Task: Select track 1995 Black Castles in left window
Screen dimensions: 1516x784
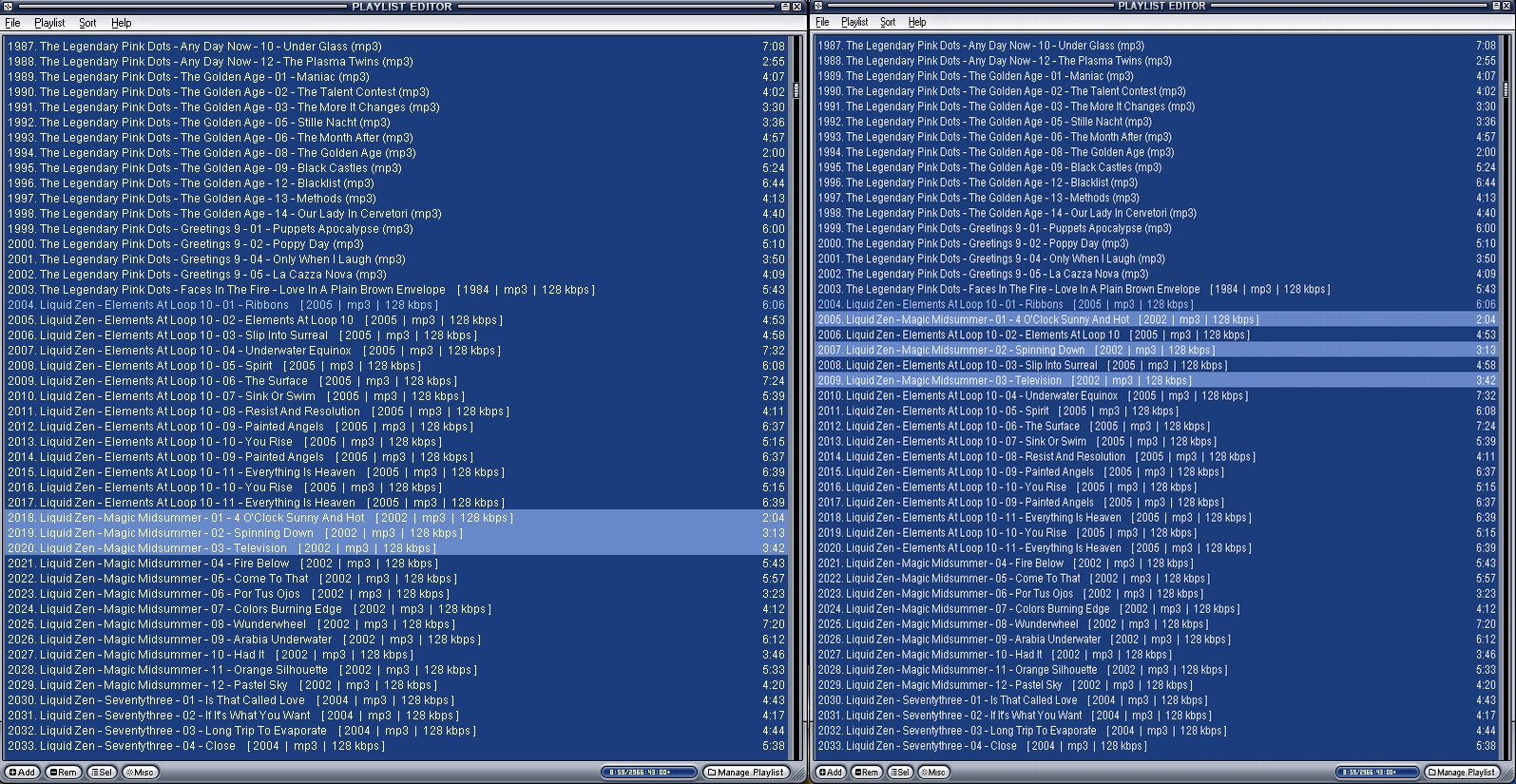Action: tap(396, 167)
